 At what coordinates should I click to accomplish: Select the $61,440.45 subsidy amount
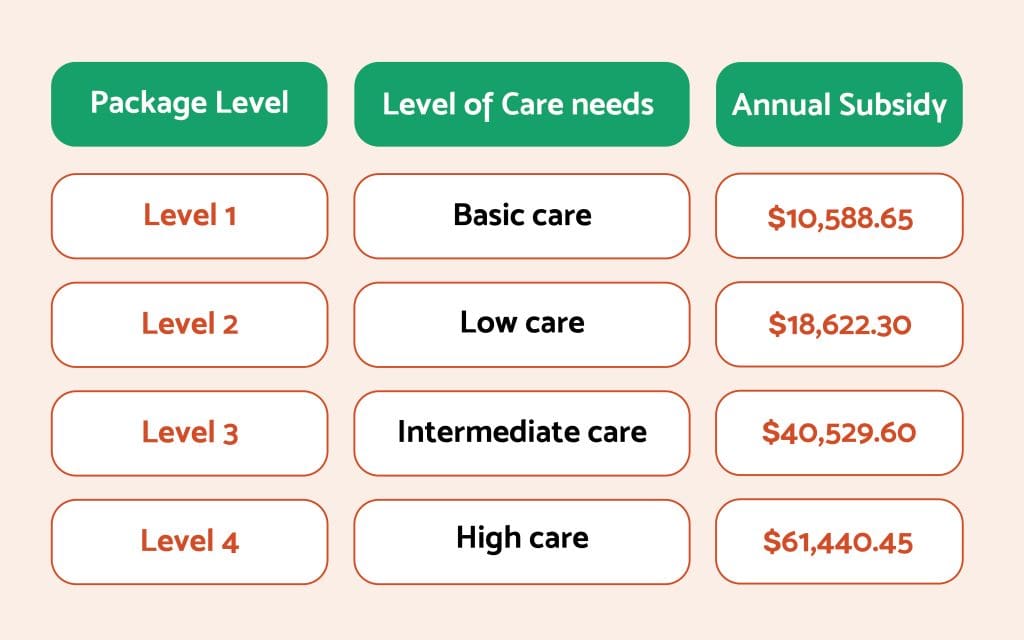coord(839,541)
